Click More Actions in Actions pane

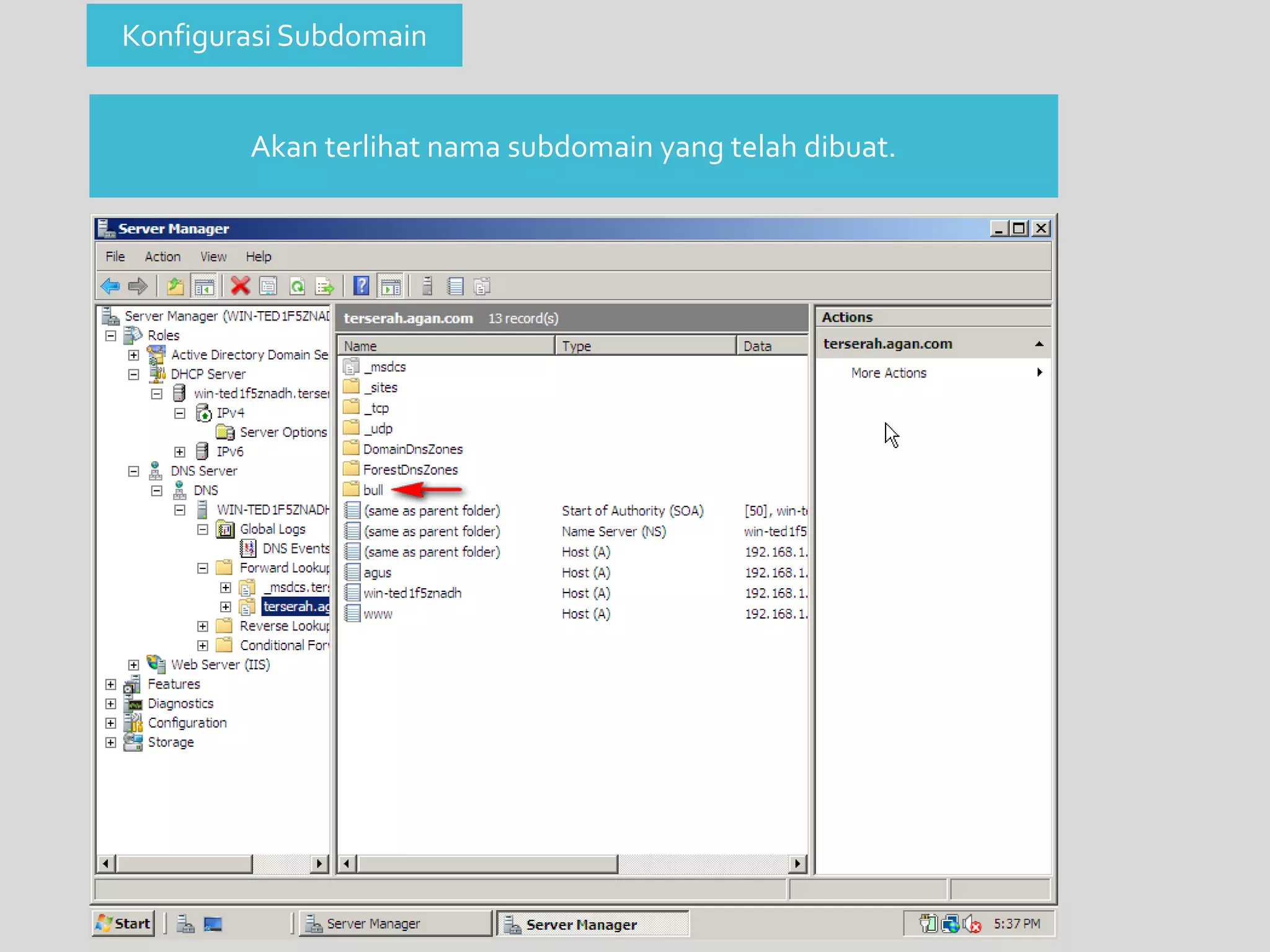888,373
